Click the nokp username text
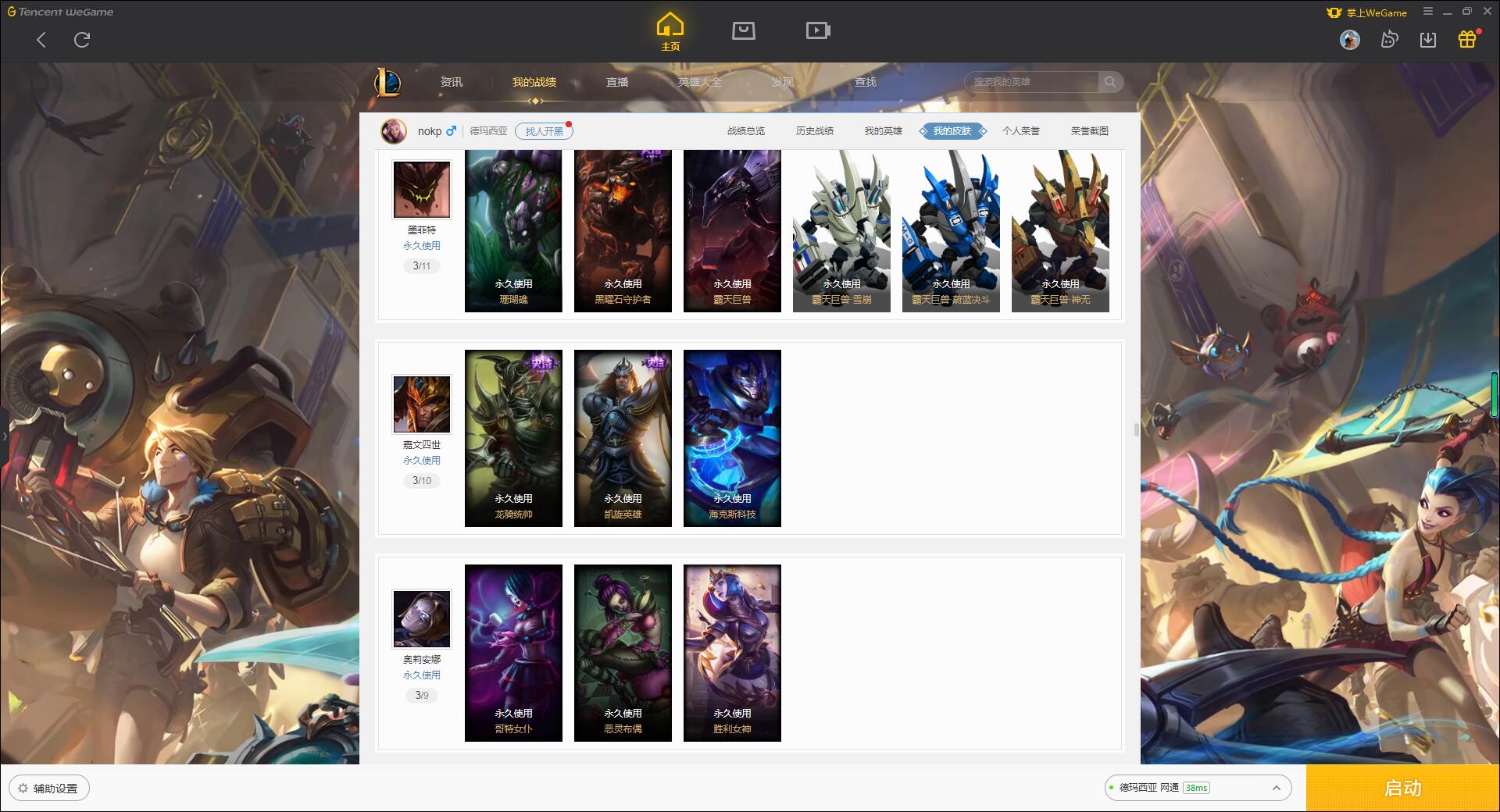 click(430, 131)
